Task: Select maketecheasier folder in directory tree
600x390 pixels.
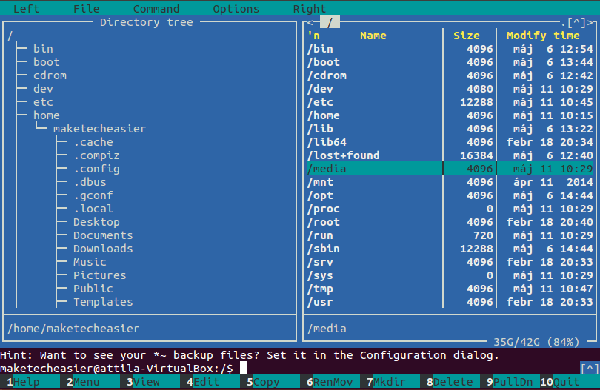Action: 99,129
